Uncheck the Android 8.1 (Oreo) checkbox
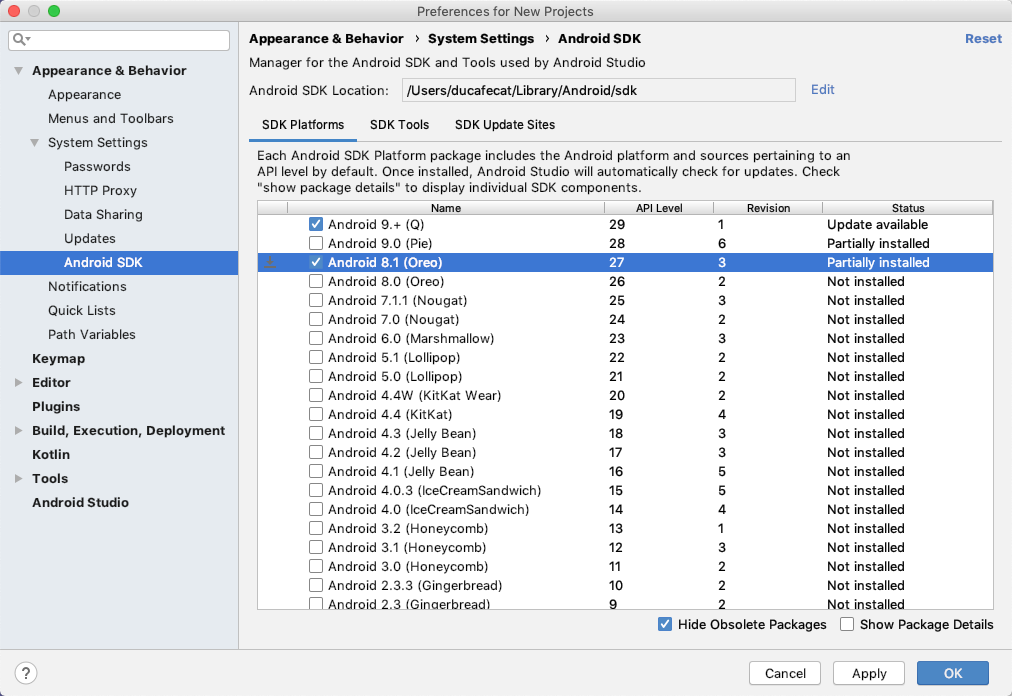1012x696 pixels. 316,263
